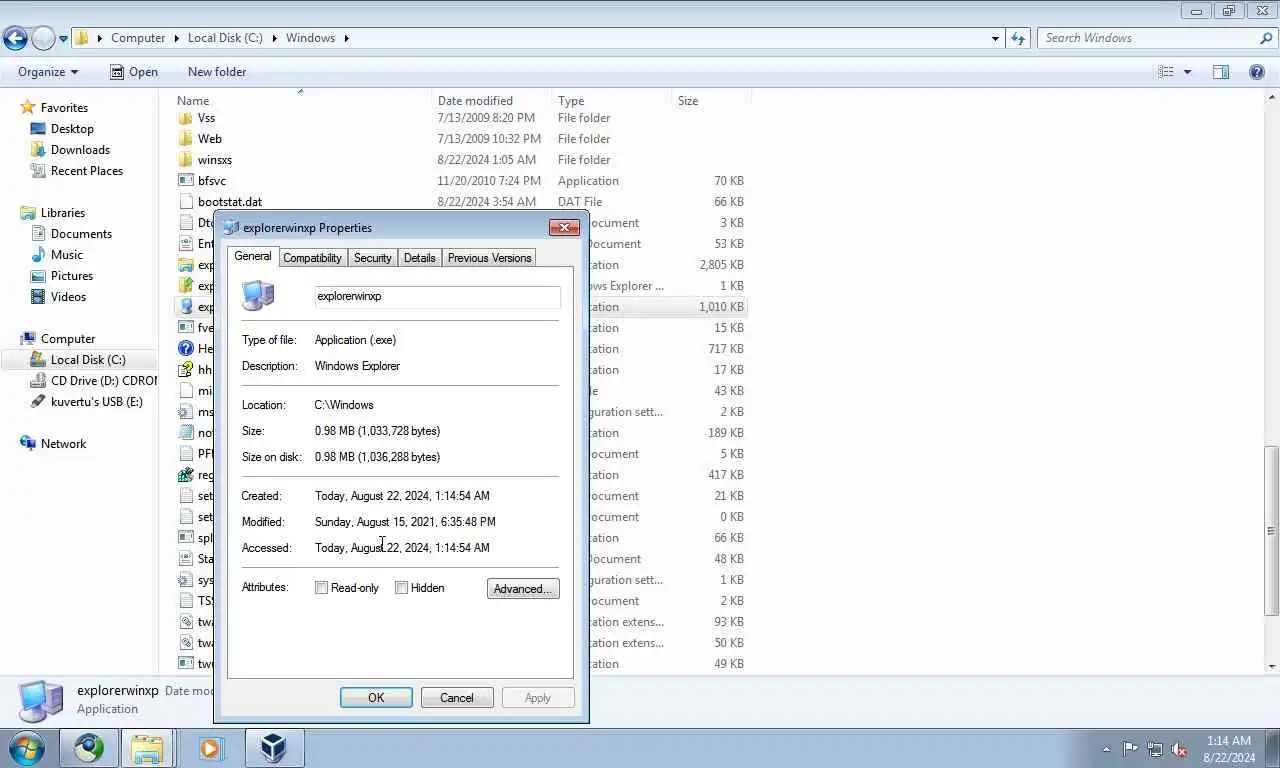1280x768 pixels.
Task: Sort by the Date modified column
Action: pyautogui.click(x=492, y=100)
